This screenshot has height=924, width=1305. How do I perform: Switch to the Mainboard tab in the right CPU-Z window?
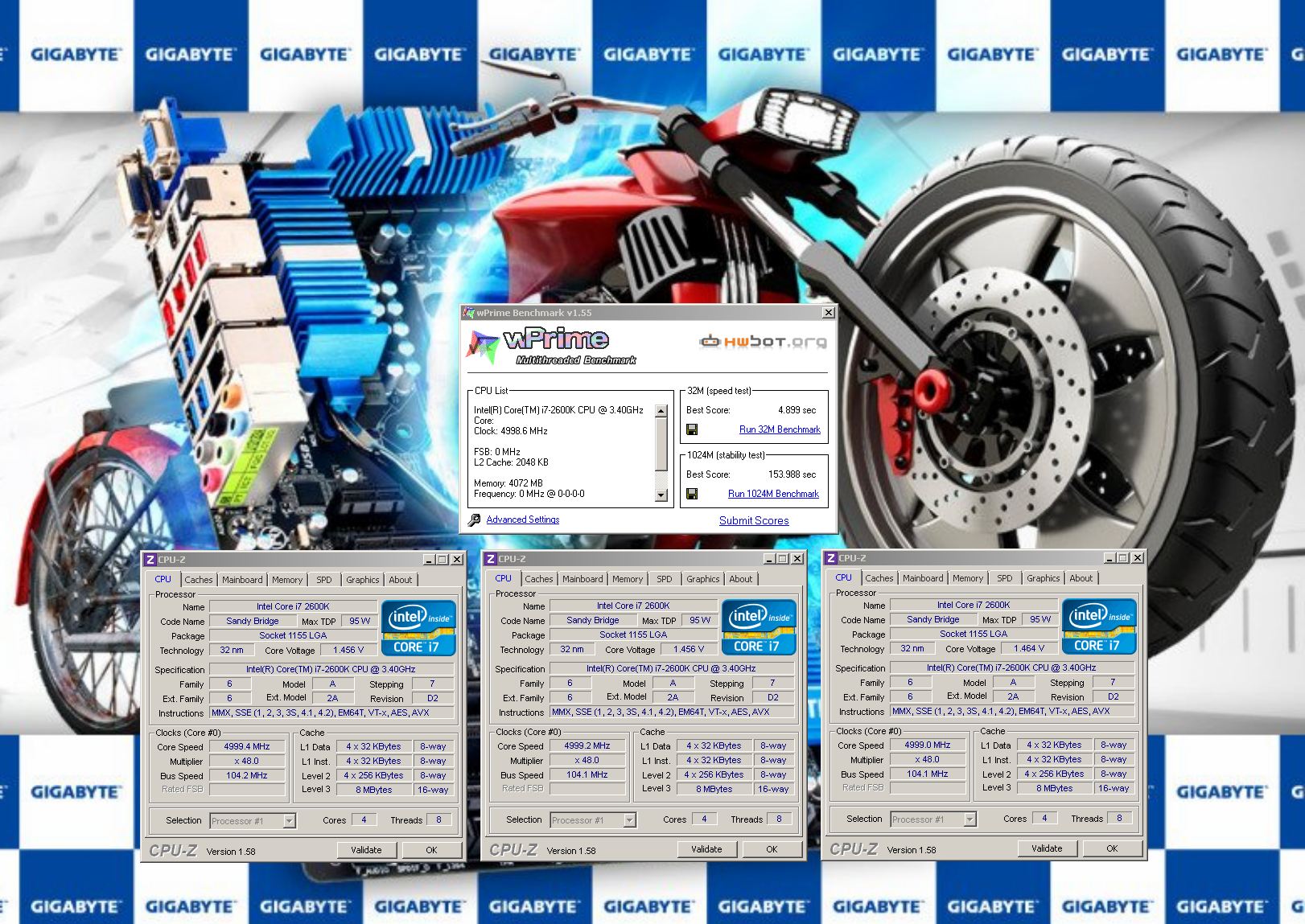click(923, 578)
